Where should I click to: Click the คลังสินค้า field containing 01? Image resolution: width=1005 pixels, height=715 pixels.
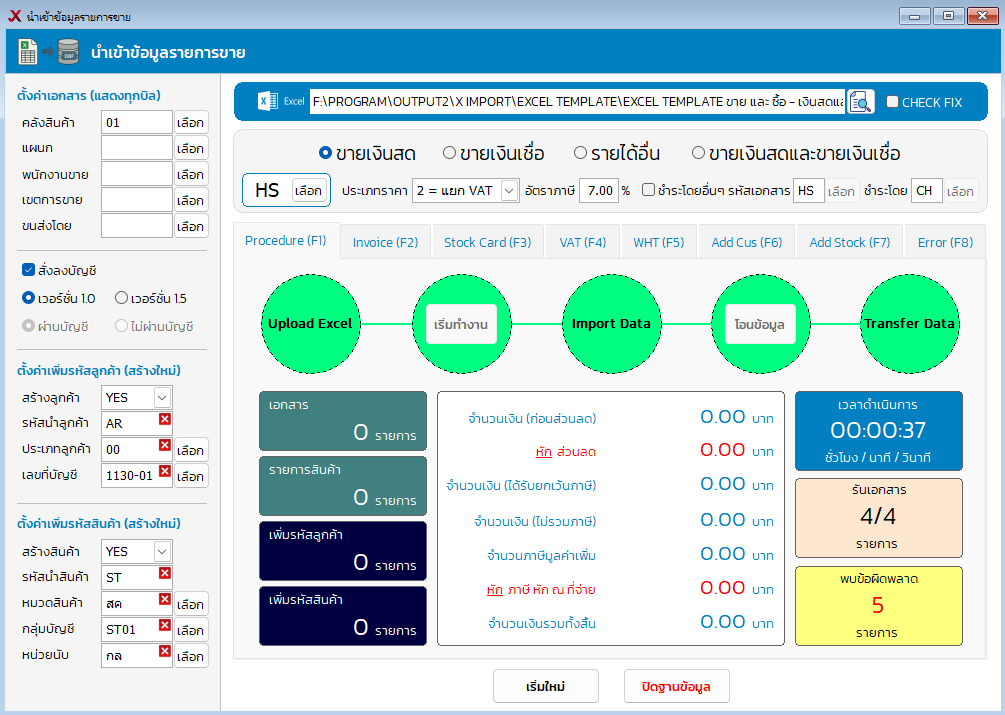point(137,122)
